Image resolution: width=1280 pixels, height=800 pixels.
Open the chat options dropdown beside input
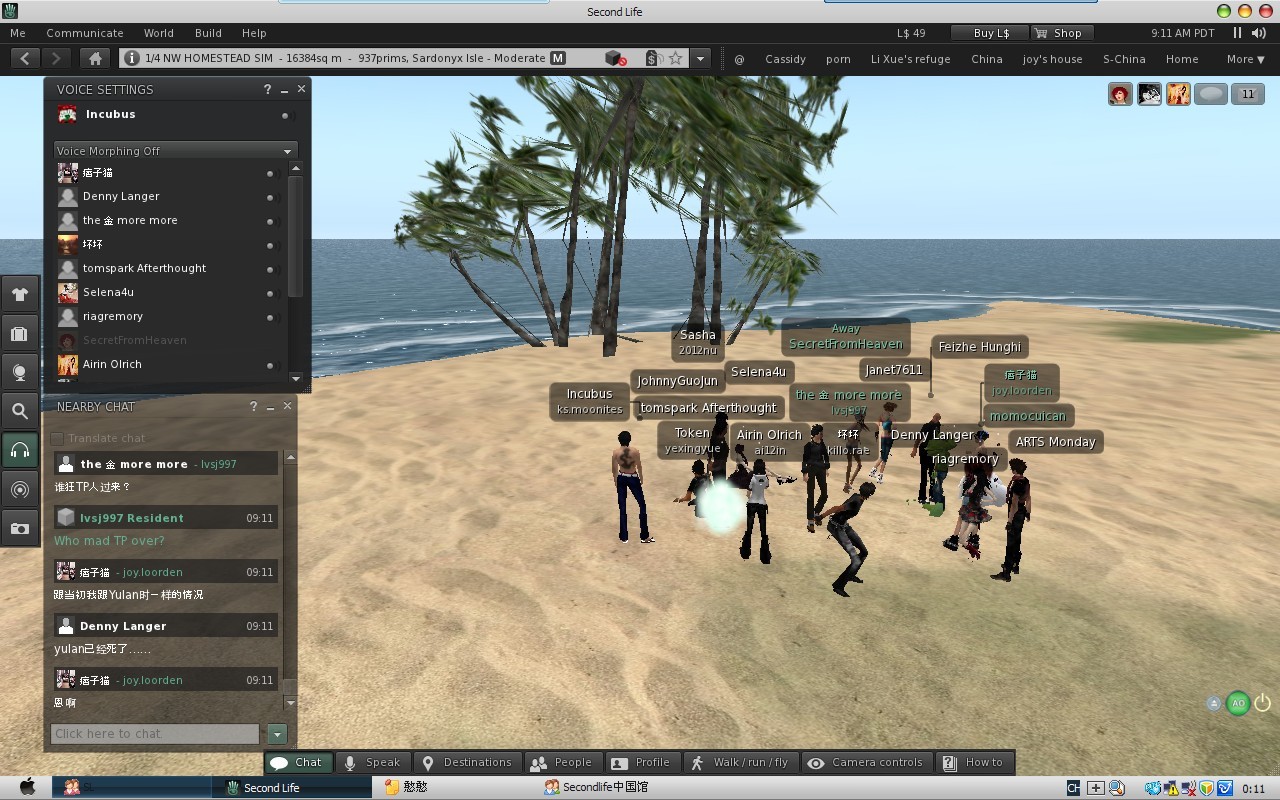click(x=277, y=734)
